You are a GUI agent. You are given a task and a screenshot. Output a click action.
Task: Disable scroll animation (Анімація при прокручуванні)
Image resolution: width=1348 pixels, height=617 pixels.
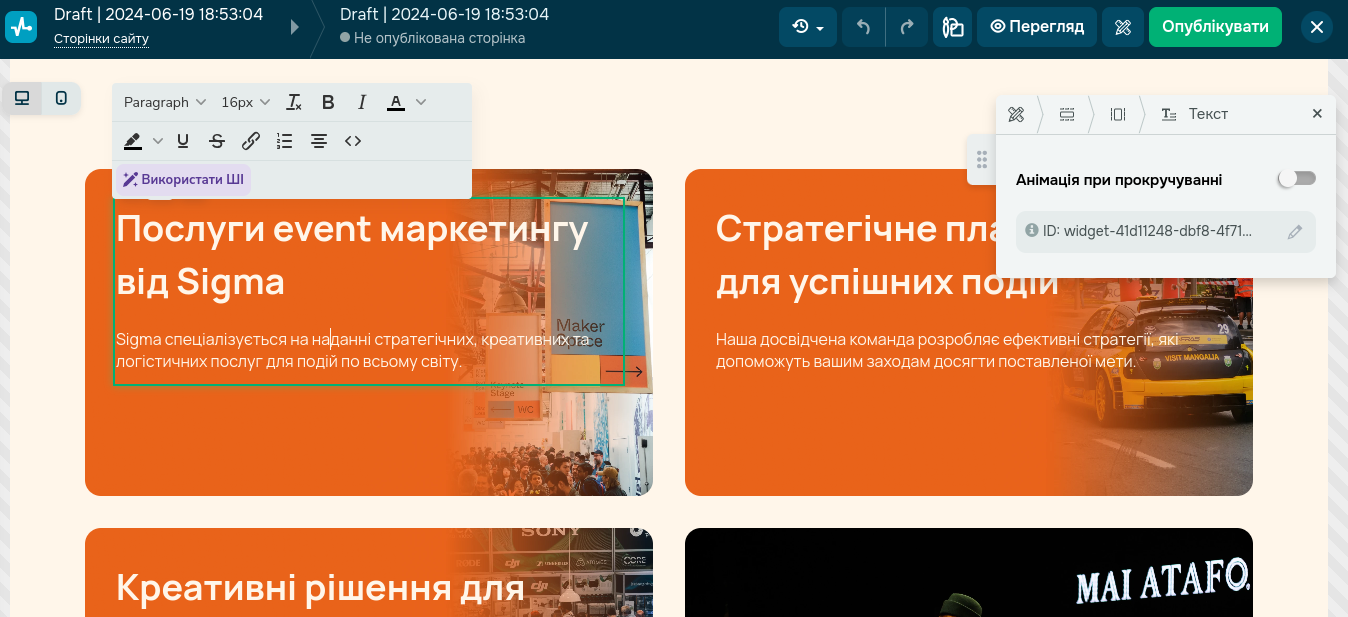click(x=1296, y=178)
